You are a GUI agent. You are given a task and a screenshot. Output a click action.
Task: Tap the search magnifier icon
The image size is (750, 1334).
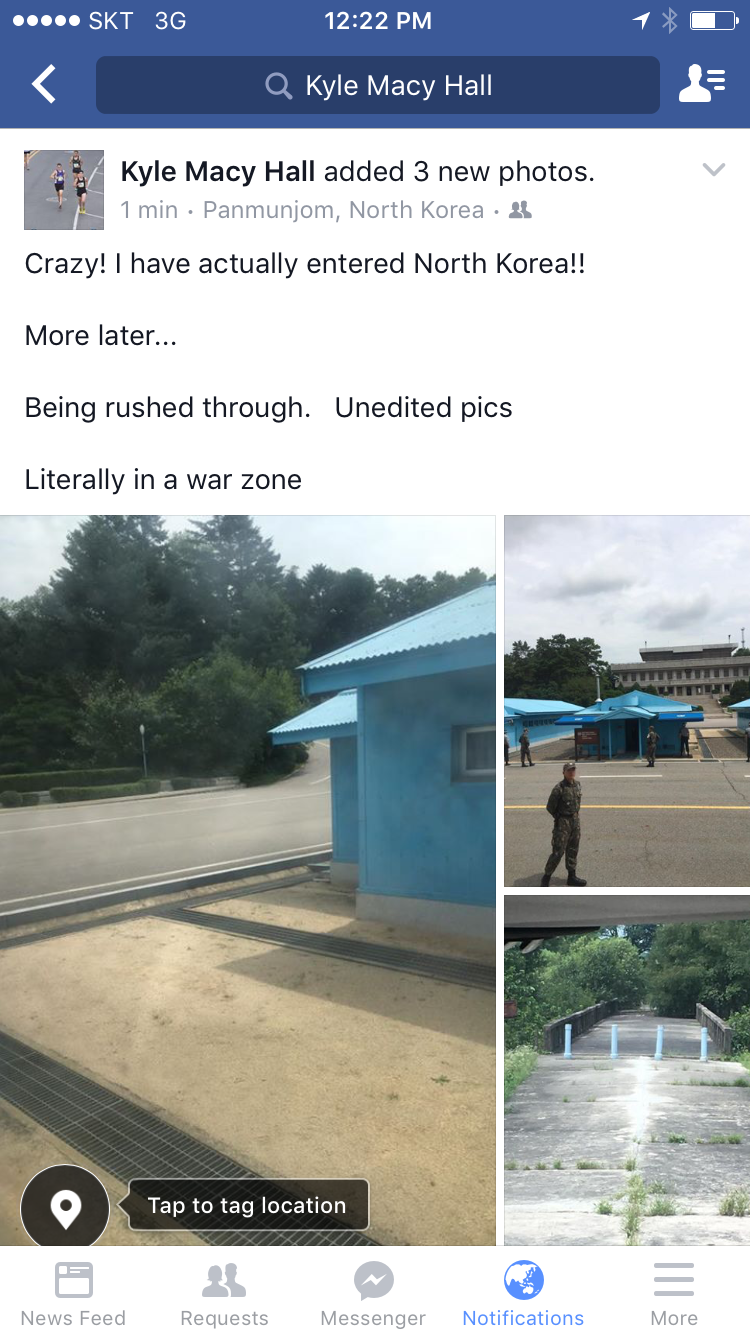[x=278, y=86]
